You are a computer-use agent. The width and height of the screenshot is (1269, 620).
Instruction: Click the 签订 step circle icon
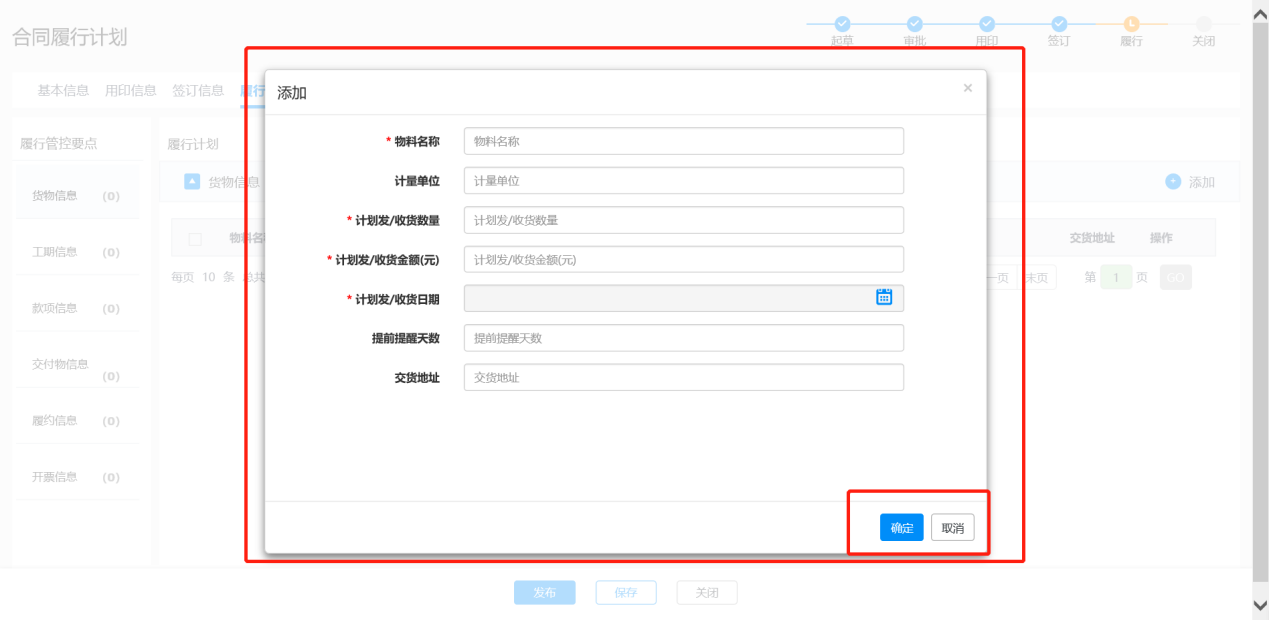pyautogui.click(x=1059, y=24)
